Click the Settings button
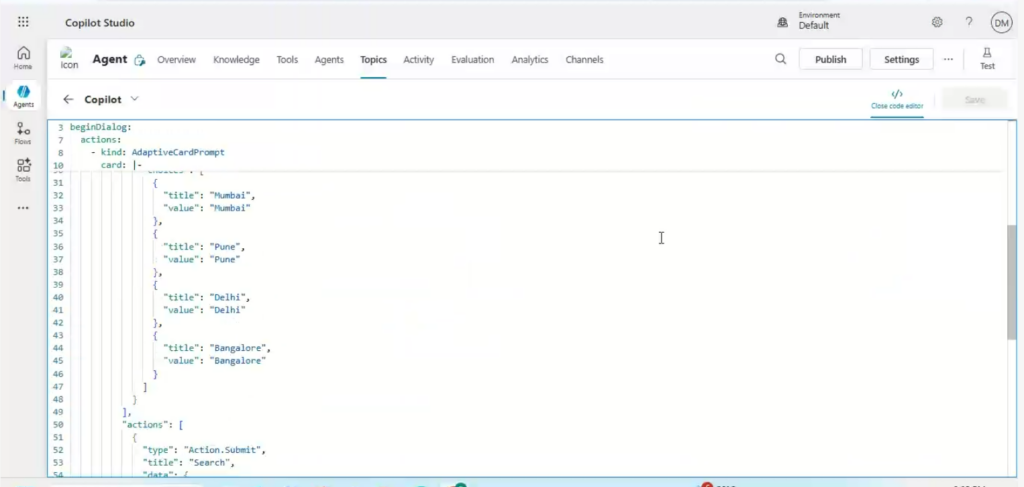Screen dimensions: 1024x487 click(901, 59)
